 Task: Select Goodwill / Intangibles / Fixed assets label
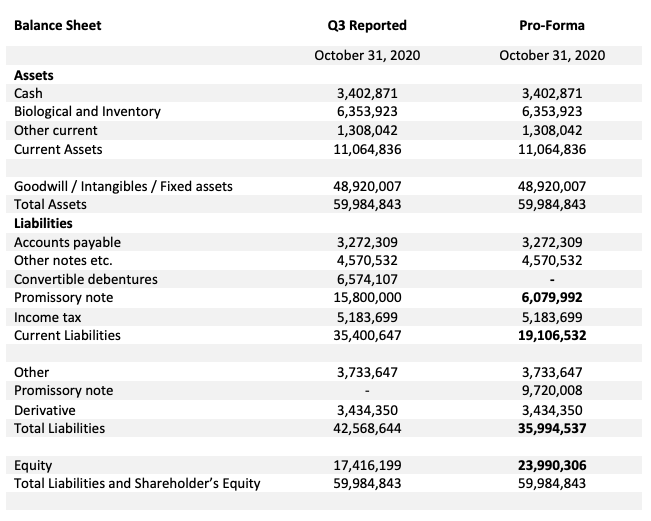(x=123, y=186)
